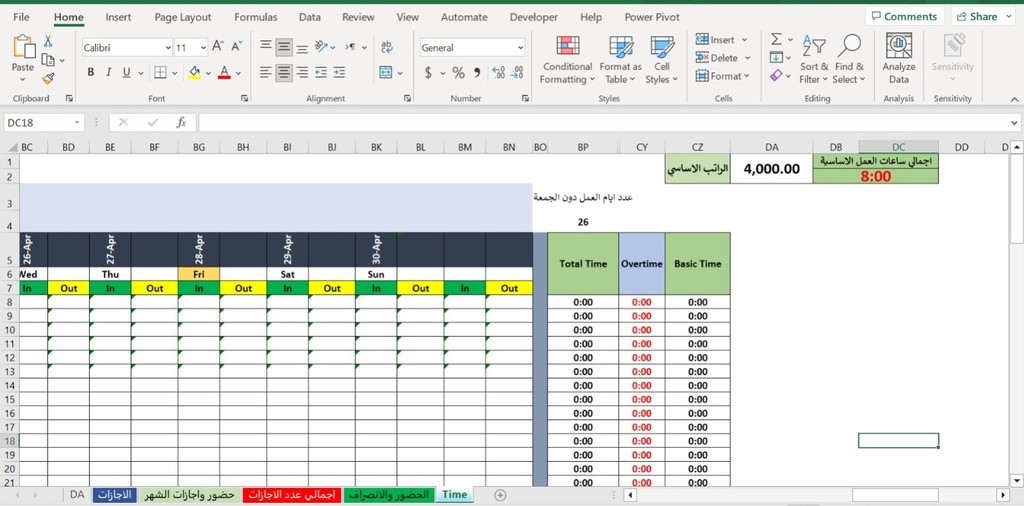Expand the Name Box dropdown arrow

click(x=78, y=122)
